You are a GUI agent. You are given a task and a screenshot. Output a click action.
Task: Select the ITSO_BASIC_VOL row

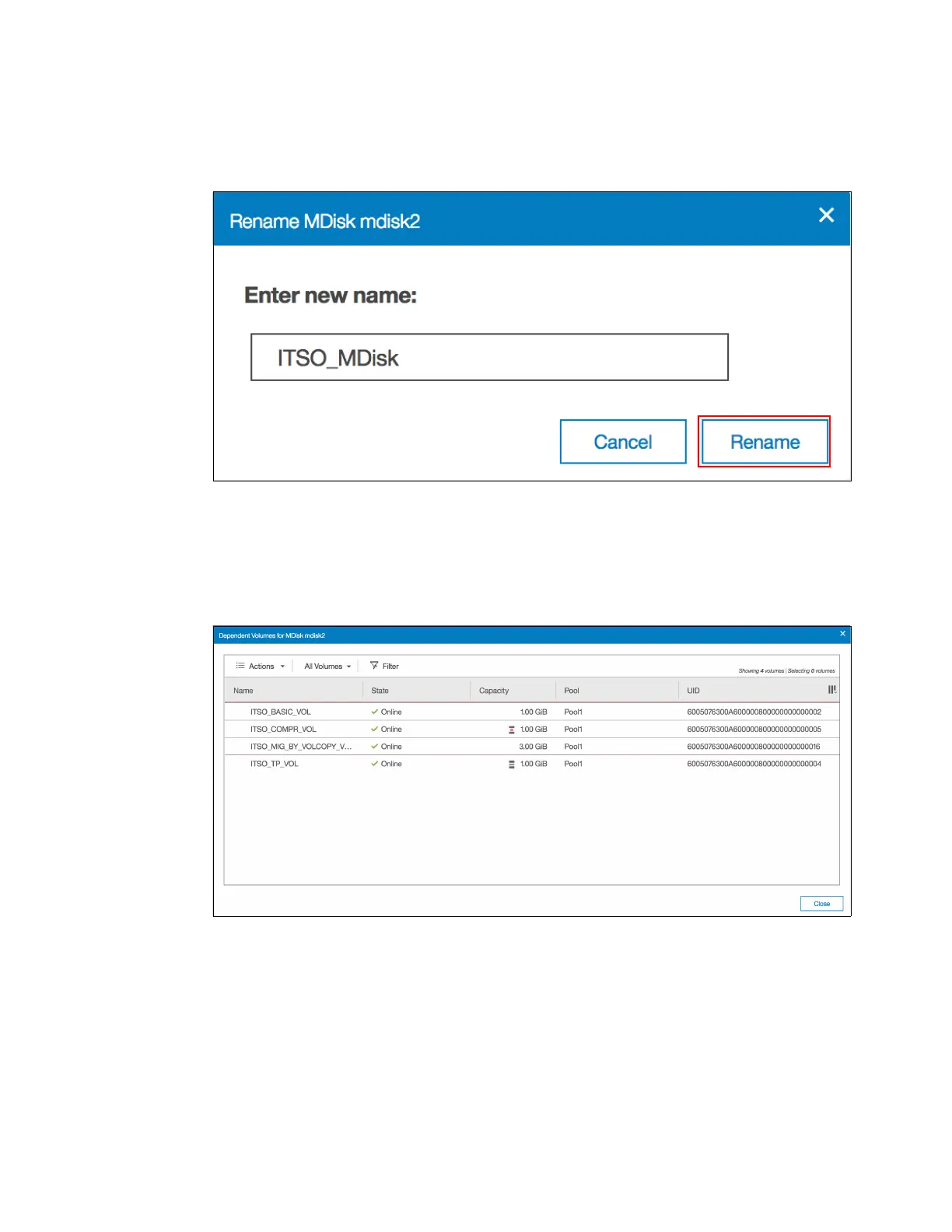tap(531, 712)
